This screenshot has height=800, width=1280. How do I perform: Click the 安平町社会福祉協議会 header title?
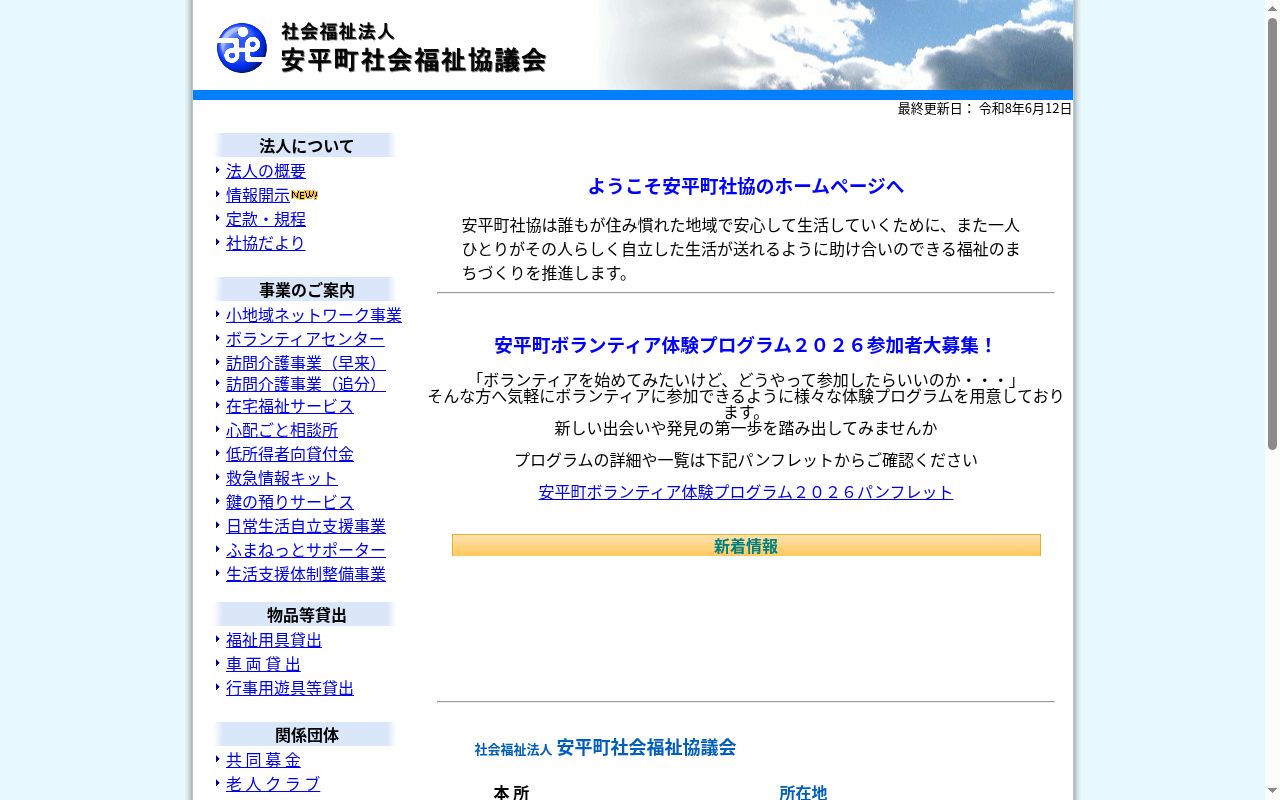[414, 60]
